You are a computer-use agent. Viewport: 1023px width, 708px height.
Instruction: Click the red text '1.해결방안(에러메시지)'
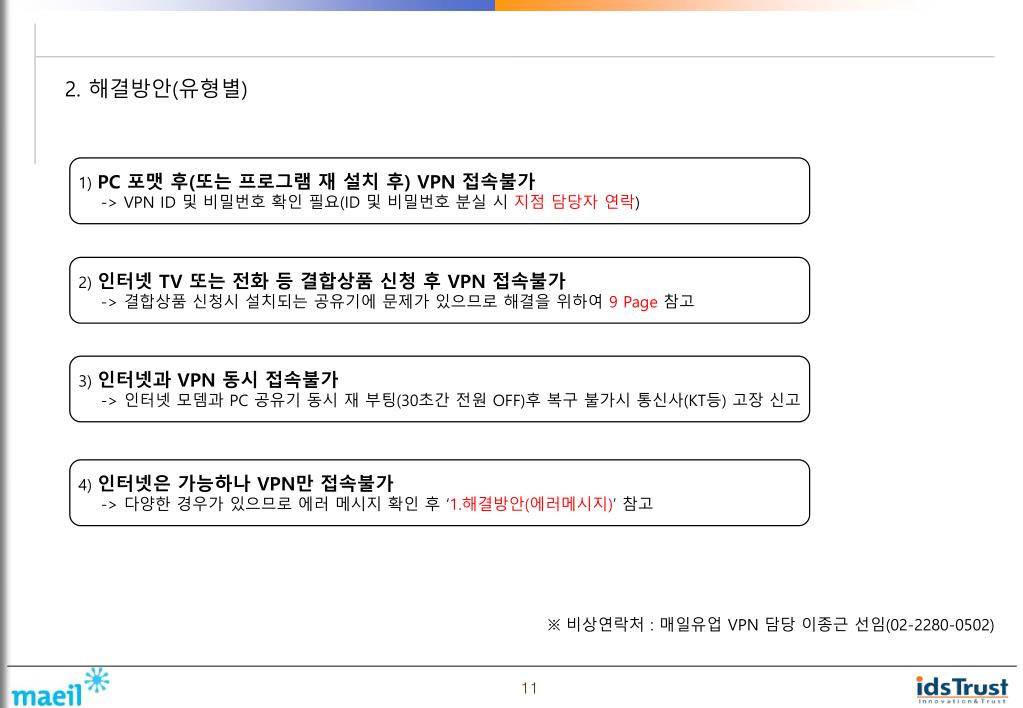point(531,504)
